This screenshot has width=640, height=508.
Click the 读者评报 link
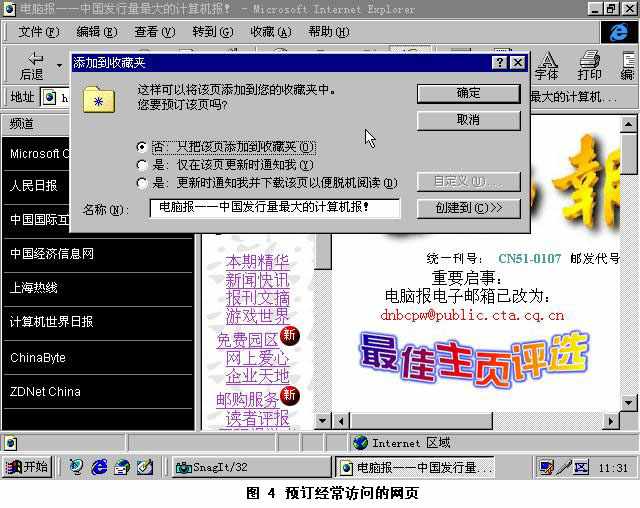tap(258, 418)
